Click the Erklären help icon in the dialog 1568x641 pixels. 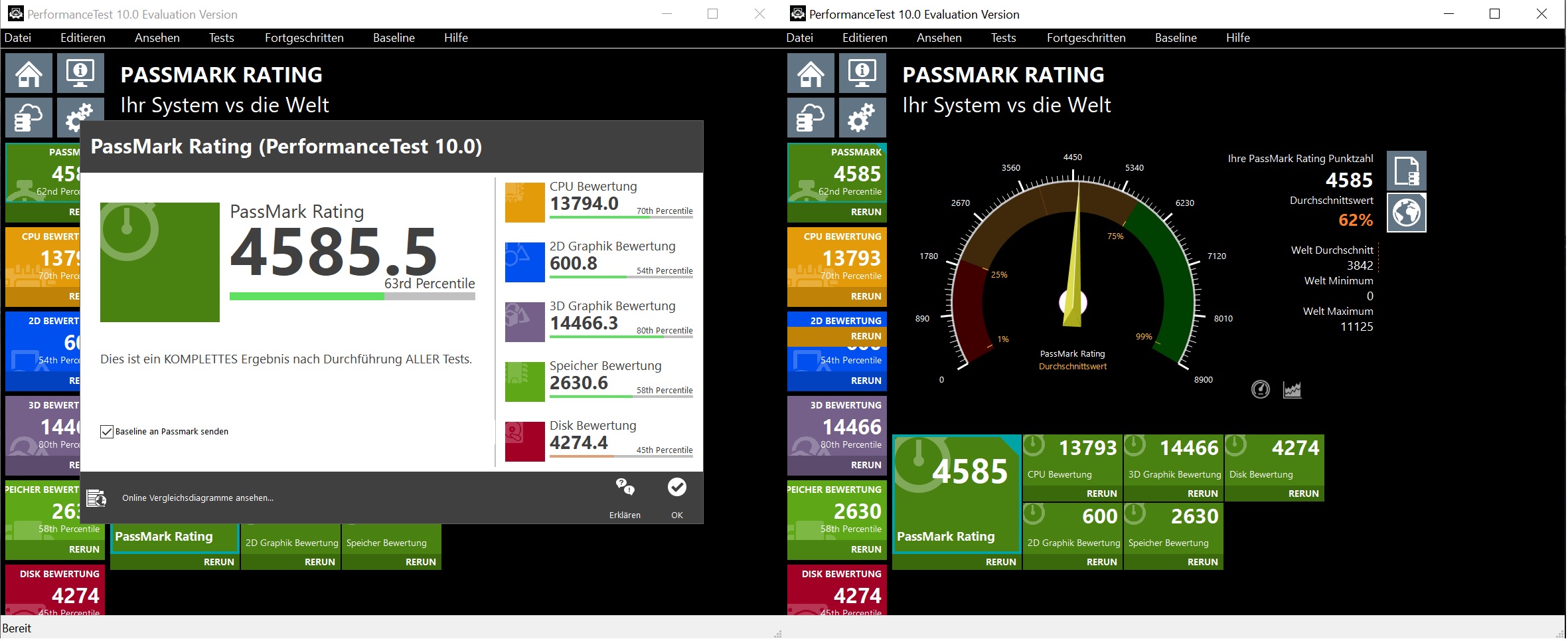625,488
